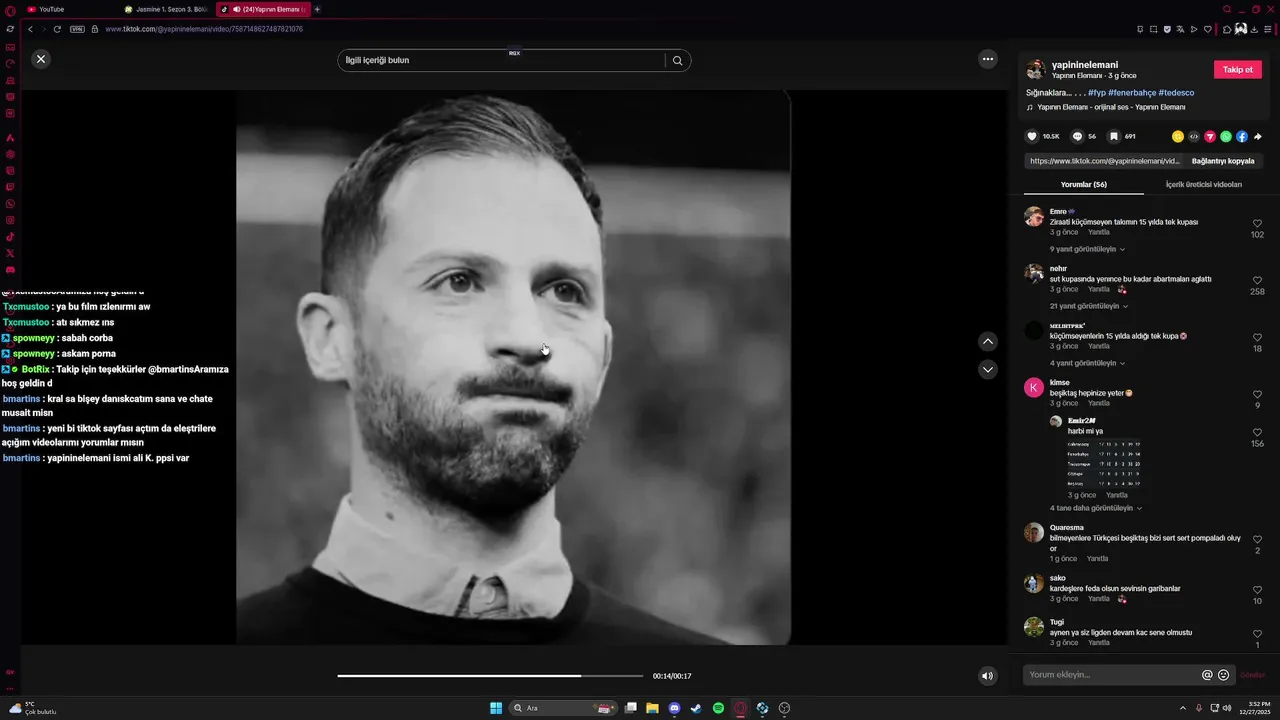Go to next video with down arrow
Screen dimensions: 1280x720
988,369
